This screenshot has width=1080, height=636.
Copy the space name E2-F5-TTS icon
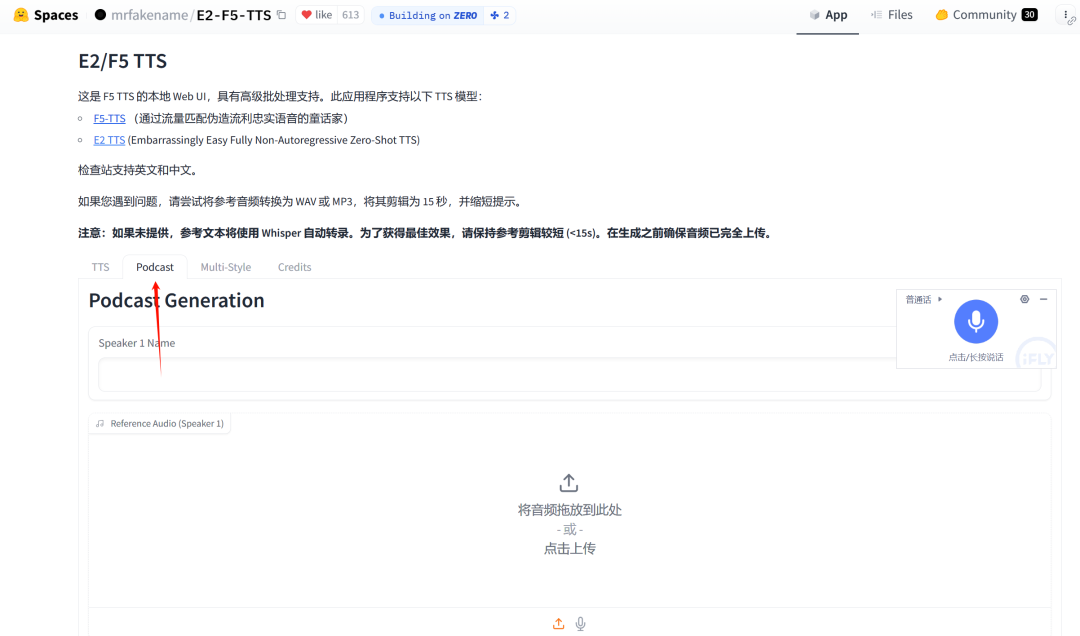pos(281,15)
